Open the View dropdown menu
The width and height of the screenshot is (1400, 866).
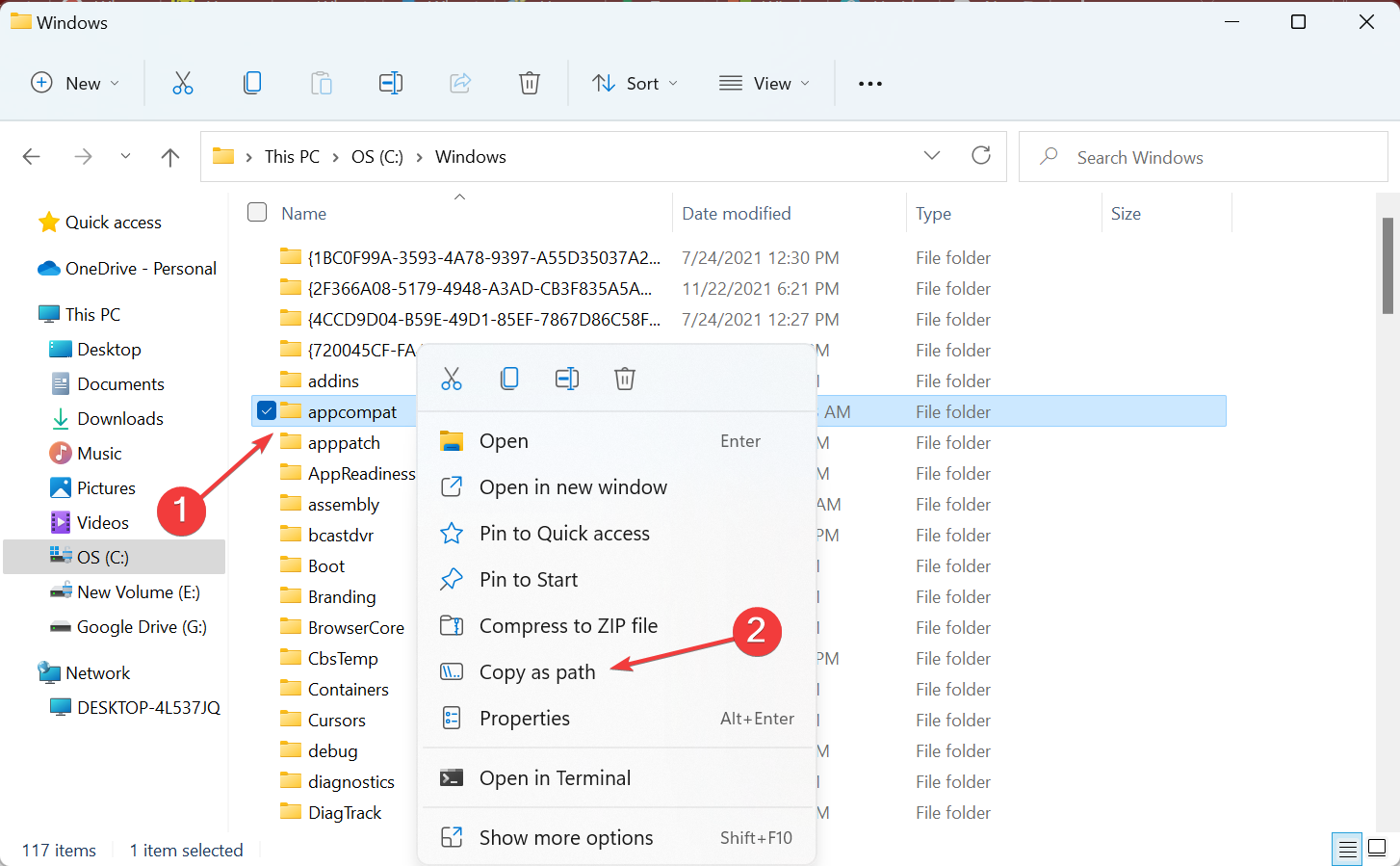(765, 84)
